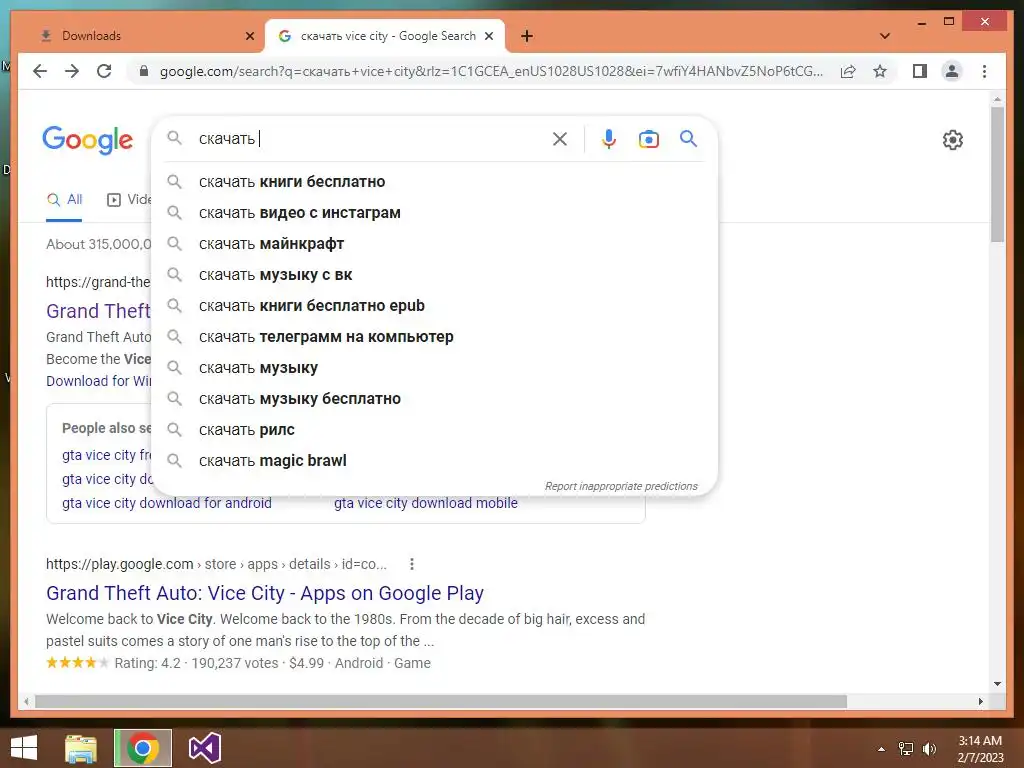Close the Google Search tab
Screen dimensions: 1024x768
coord(489,36)
